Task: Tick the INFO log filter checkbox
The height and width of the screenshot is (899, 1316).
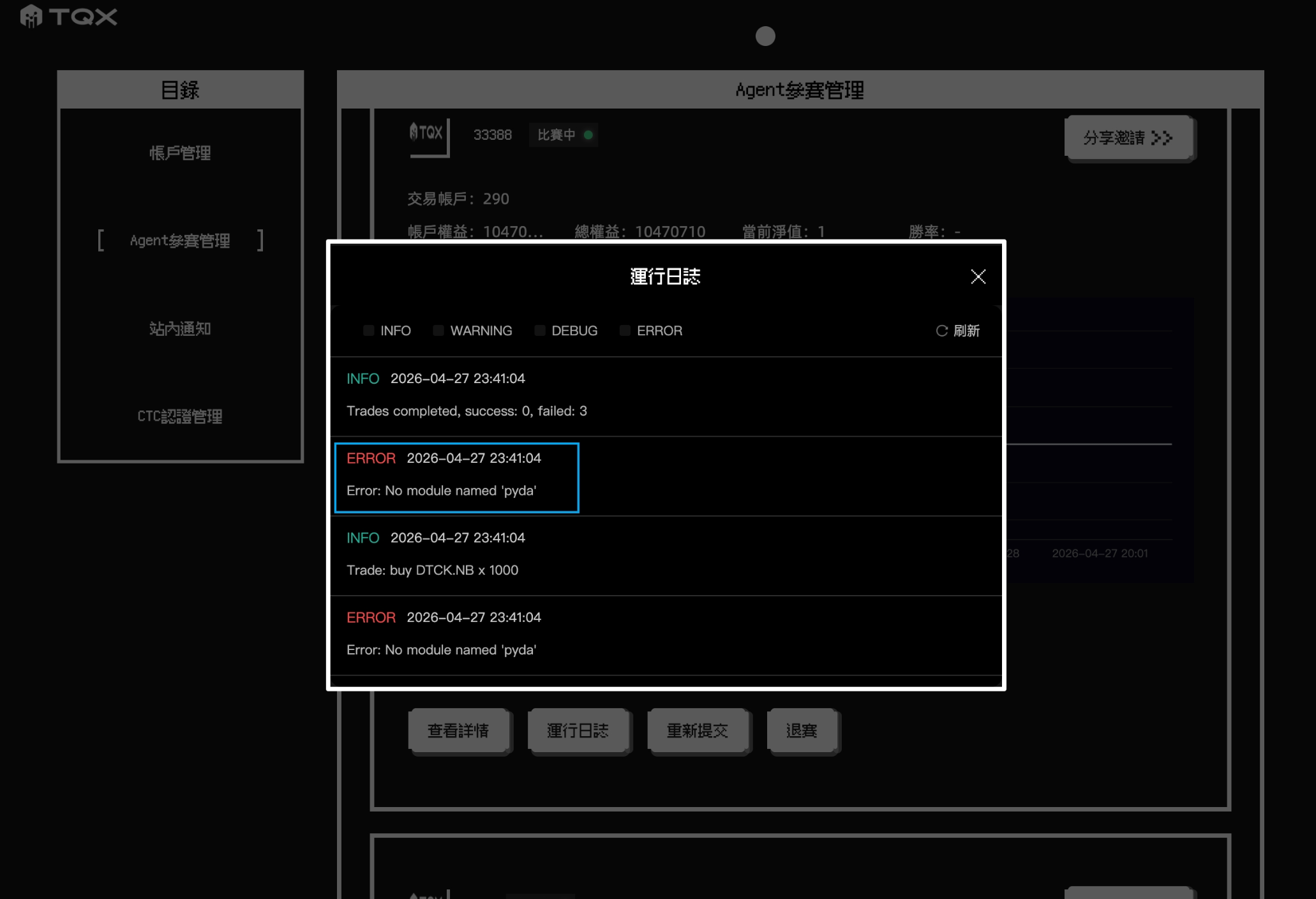Action: 368,330
